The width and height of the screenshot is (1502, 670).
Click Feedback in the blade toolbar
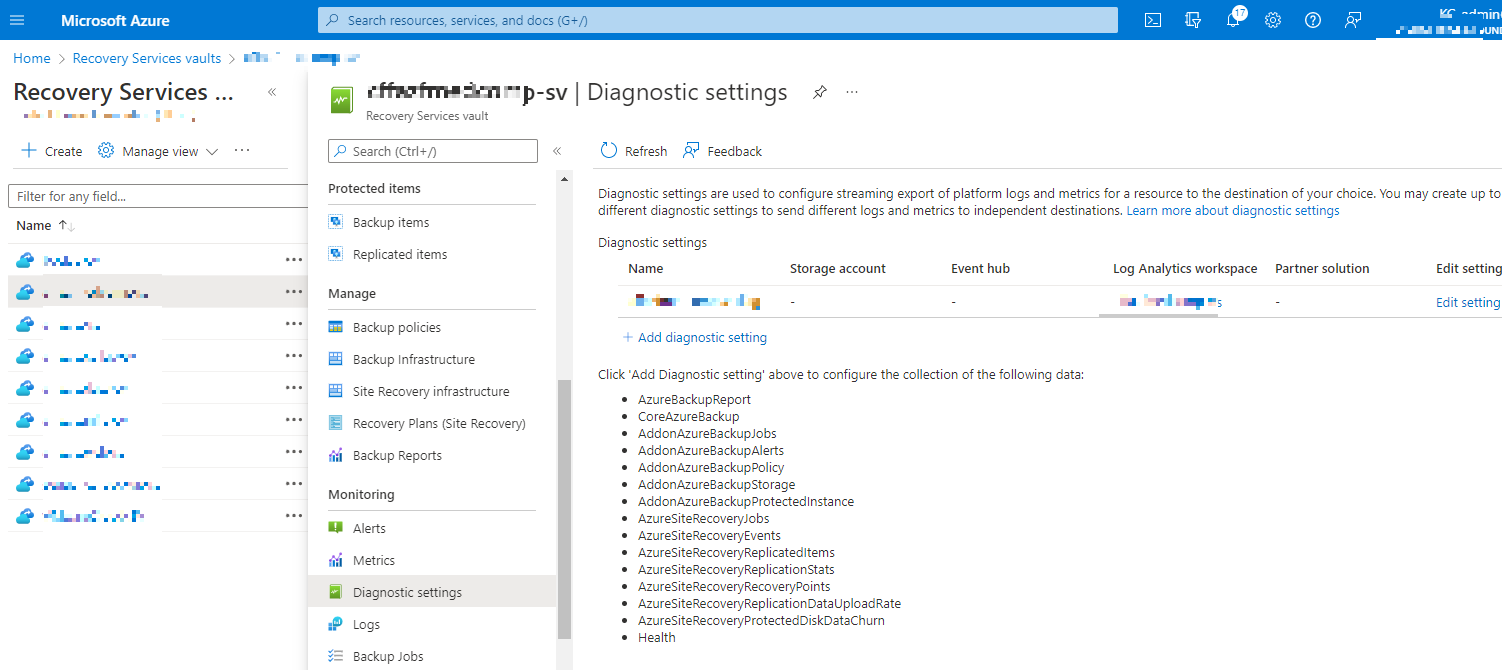pyautogui.click(x=722, y=151)
